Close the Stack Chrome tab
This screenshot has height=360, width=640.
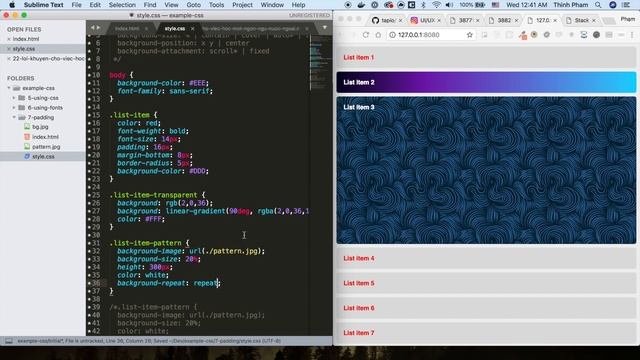(594, 20)
